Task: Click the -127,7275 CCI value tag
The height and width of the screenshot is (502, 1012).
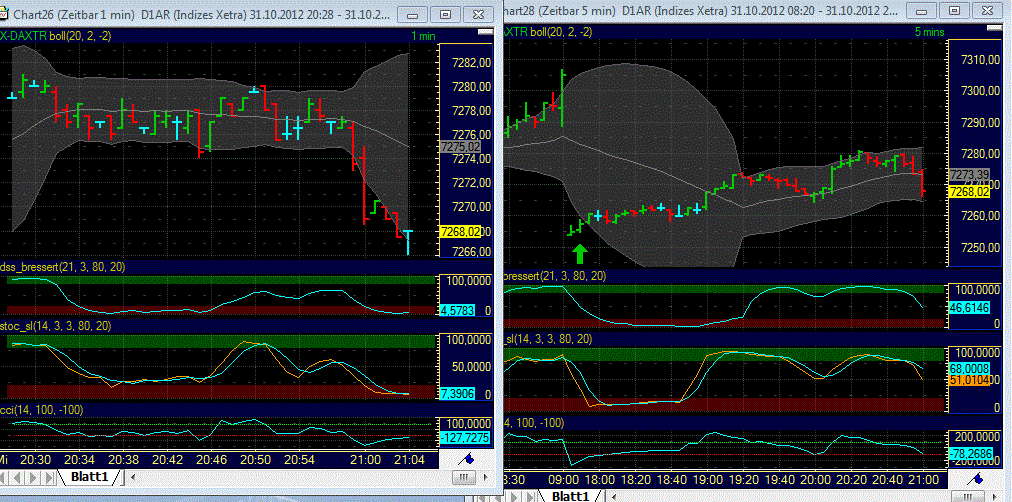Action: click(464, 438)
